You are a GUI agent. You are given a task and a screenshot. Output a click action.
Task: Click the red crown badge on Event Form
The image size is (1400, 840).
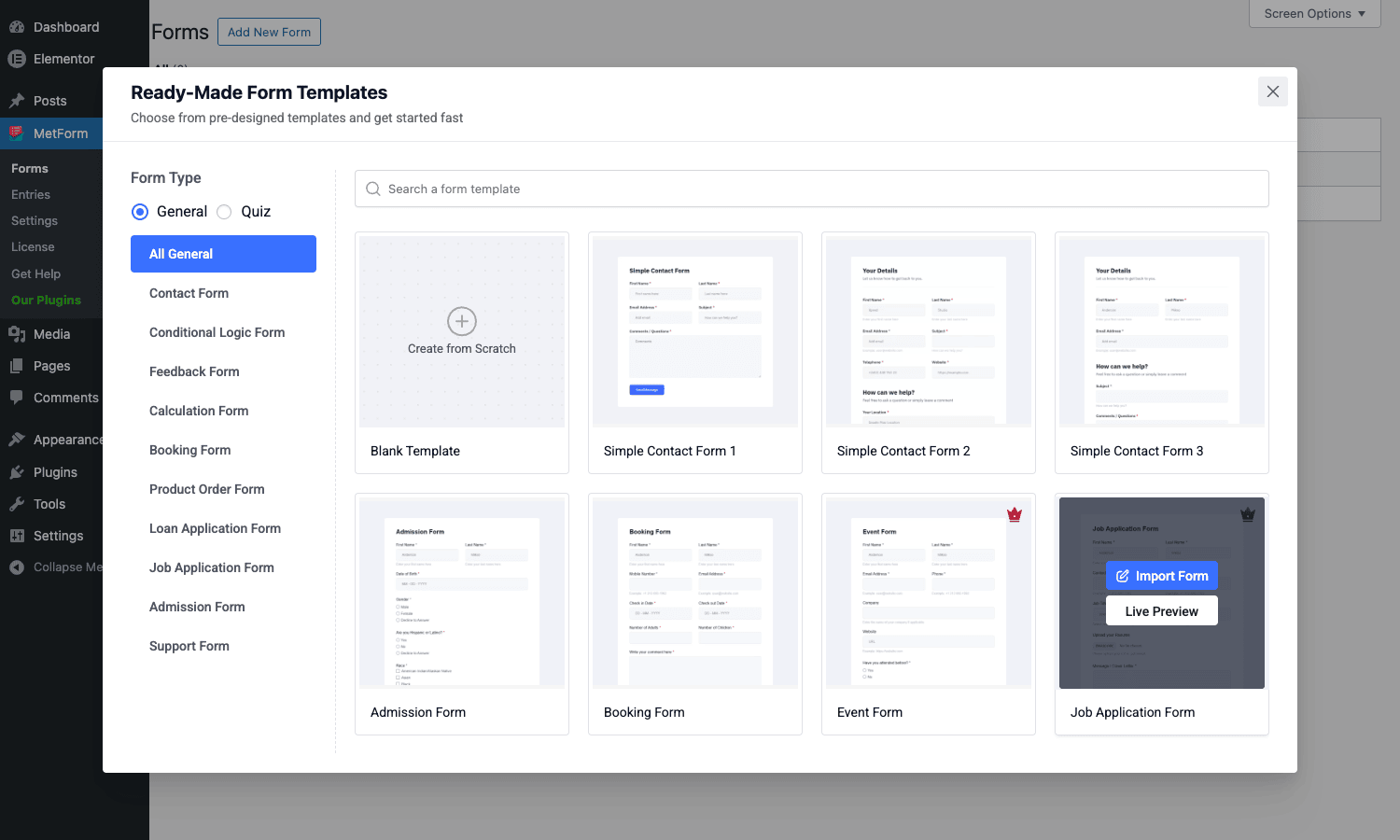(1015, 514)
